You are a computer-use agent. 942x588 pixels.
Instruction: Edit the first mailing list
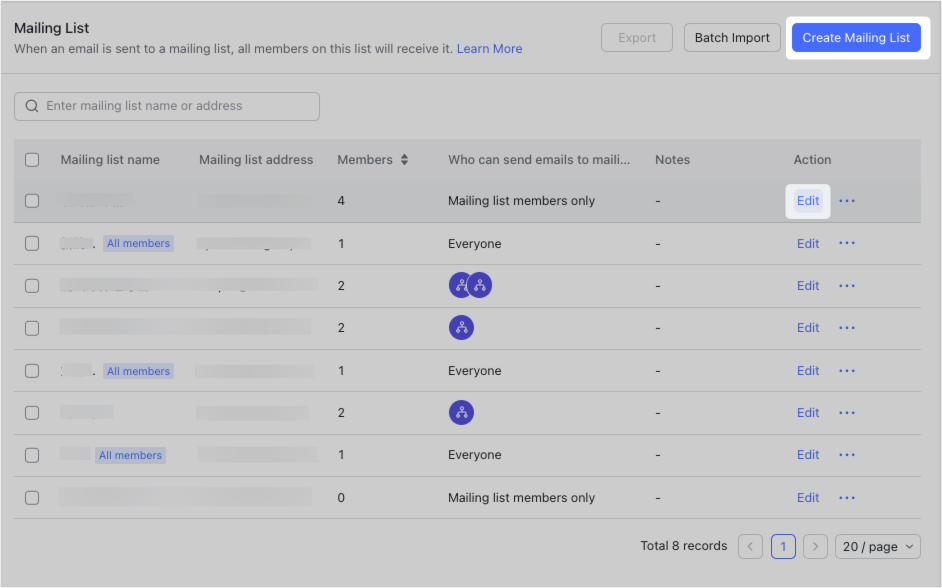808,200
